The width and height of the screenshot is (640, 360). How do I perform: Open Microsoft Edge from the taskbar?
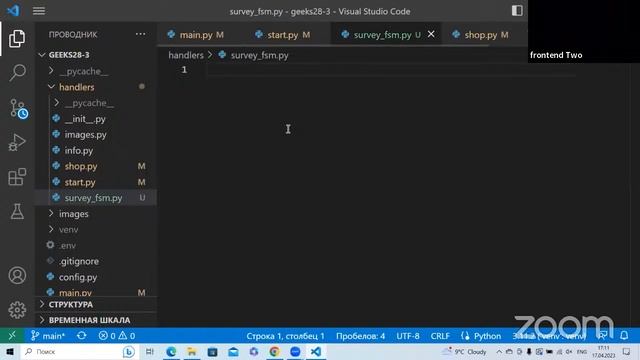click(x=171, y=351)
